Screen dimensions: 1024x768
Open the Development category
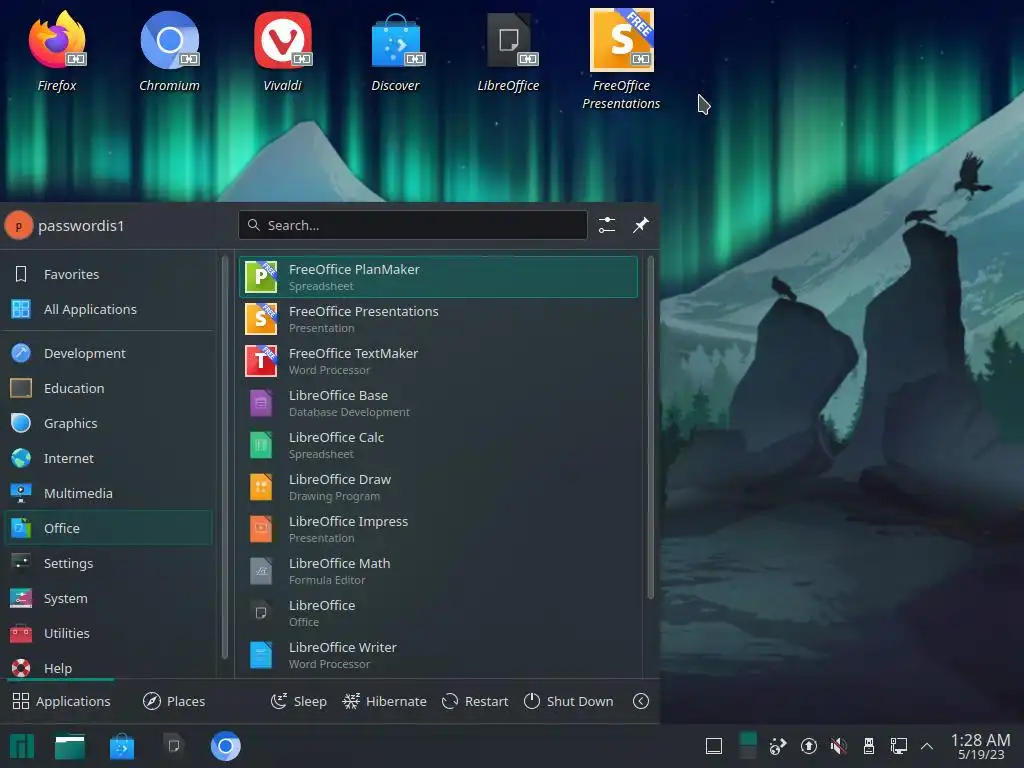[x=108, y=353]
